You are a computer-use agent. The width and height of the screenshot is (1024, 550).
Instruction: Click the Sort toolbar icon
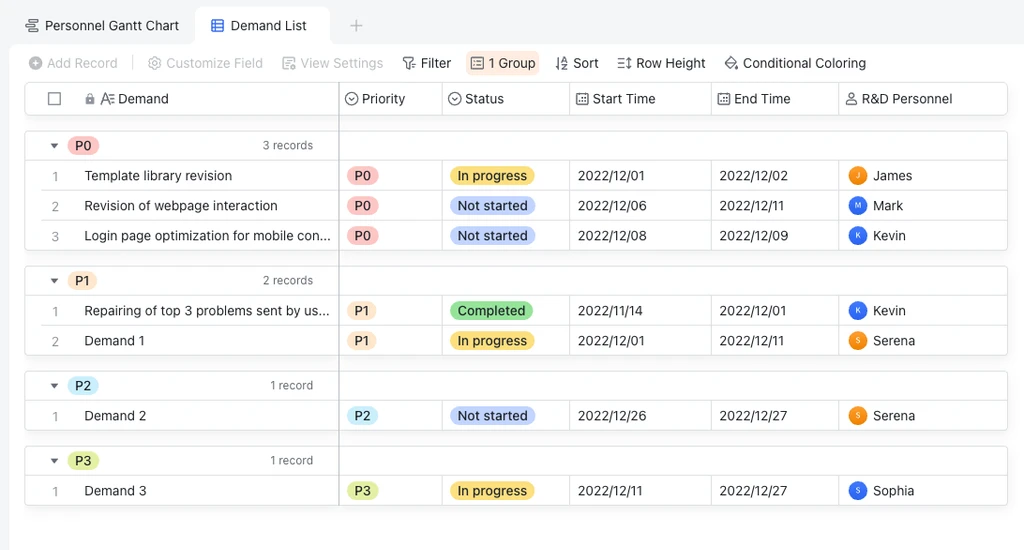click(562, 63)
